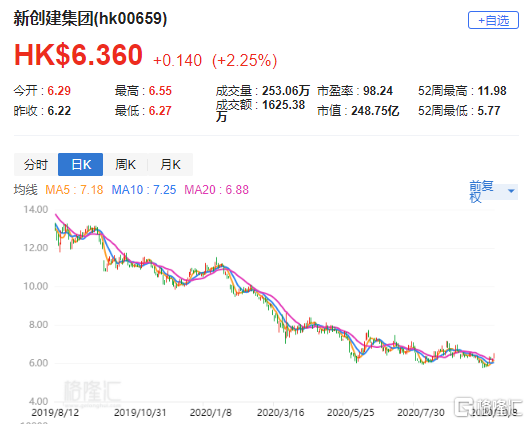
Task: Open the 周K weekly chart tab
Action: click(x=126, y=165)
